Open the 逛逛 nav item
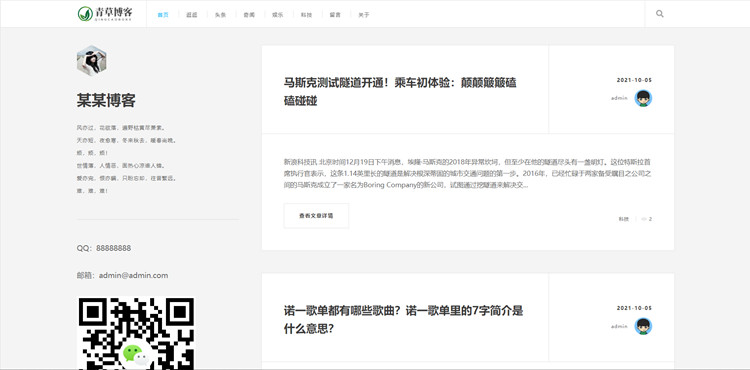 point(191,15)
